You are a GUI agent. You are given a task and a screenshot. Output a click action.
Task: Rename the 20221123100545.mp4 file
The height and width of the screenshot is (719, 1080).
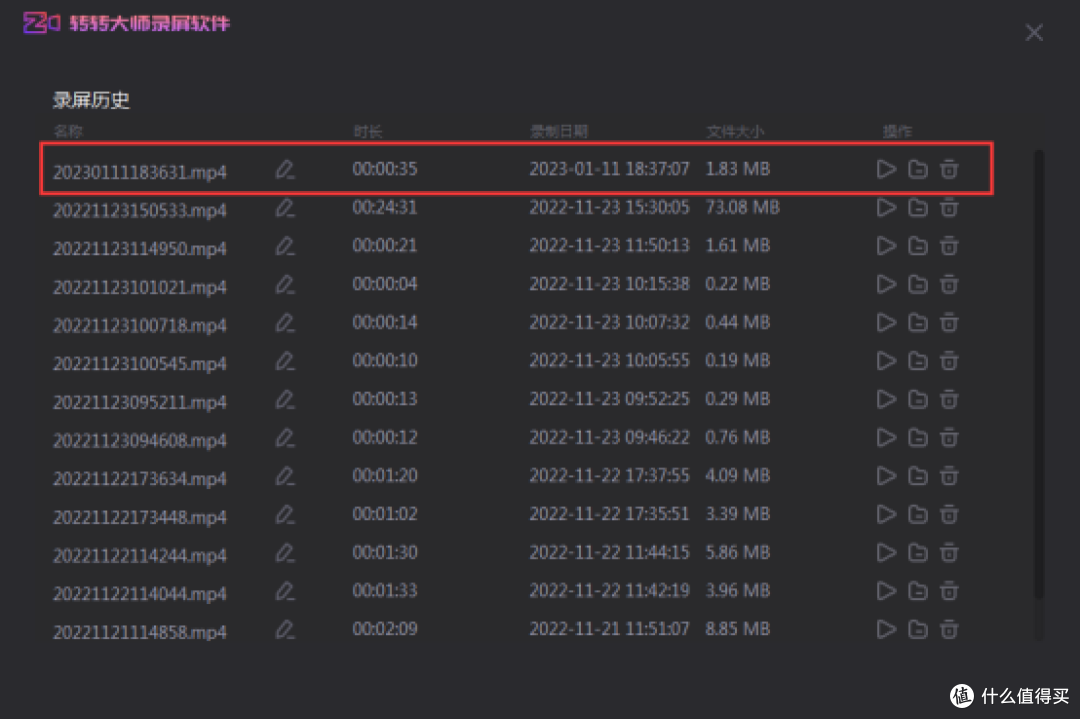tap(285, 362)
